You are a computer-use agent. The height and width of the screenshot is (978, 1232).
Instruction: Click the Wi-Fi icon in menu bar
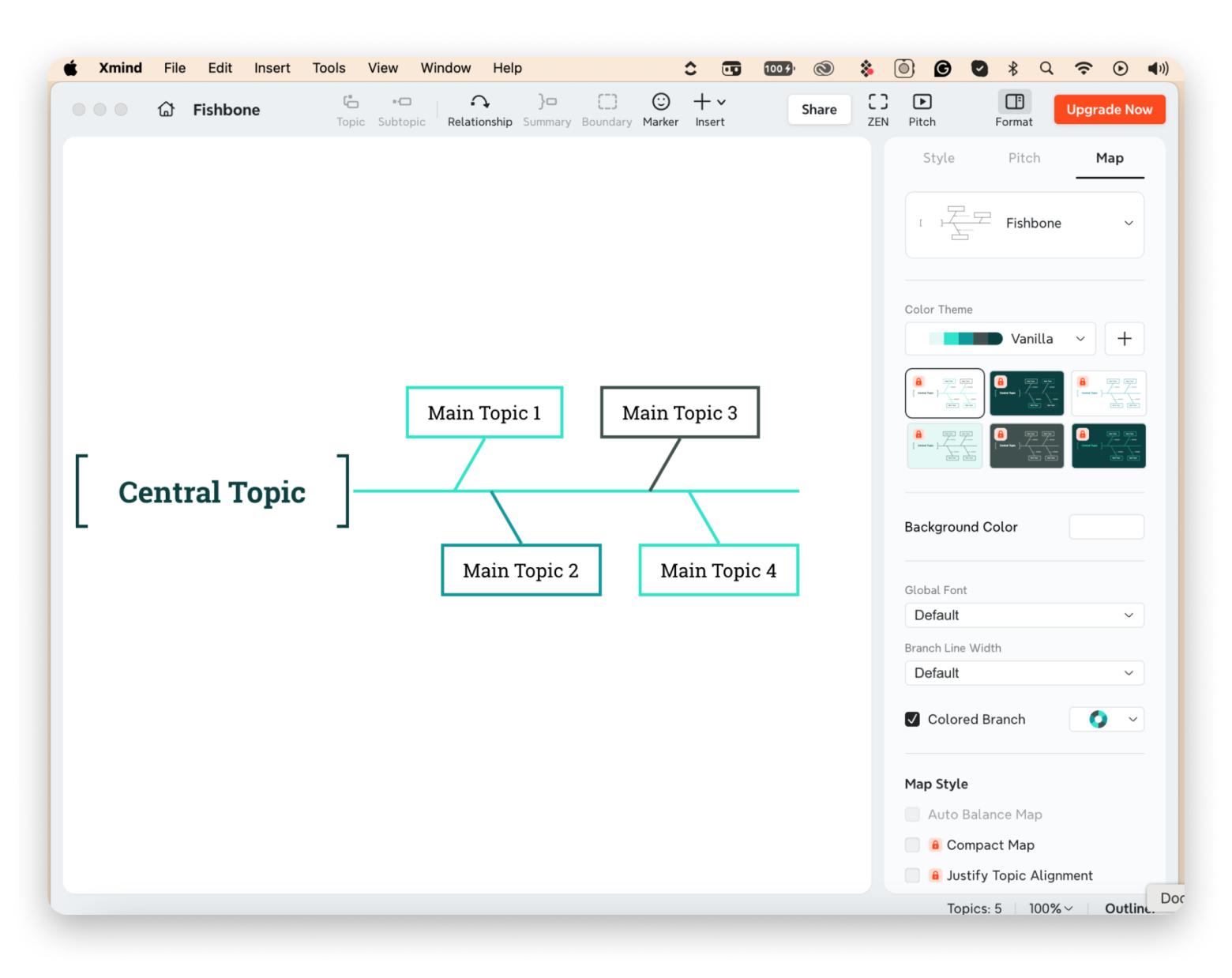1084,68
